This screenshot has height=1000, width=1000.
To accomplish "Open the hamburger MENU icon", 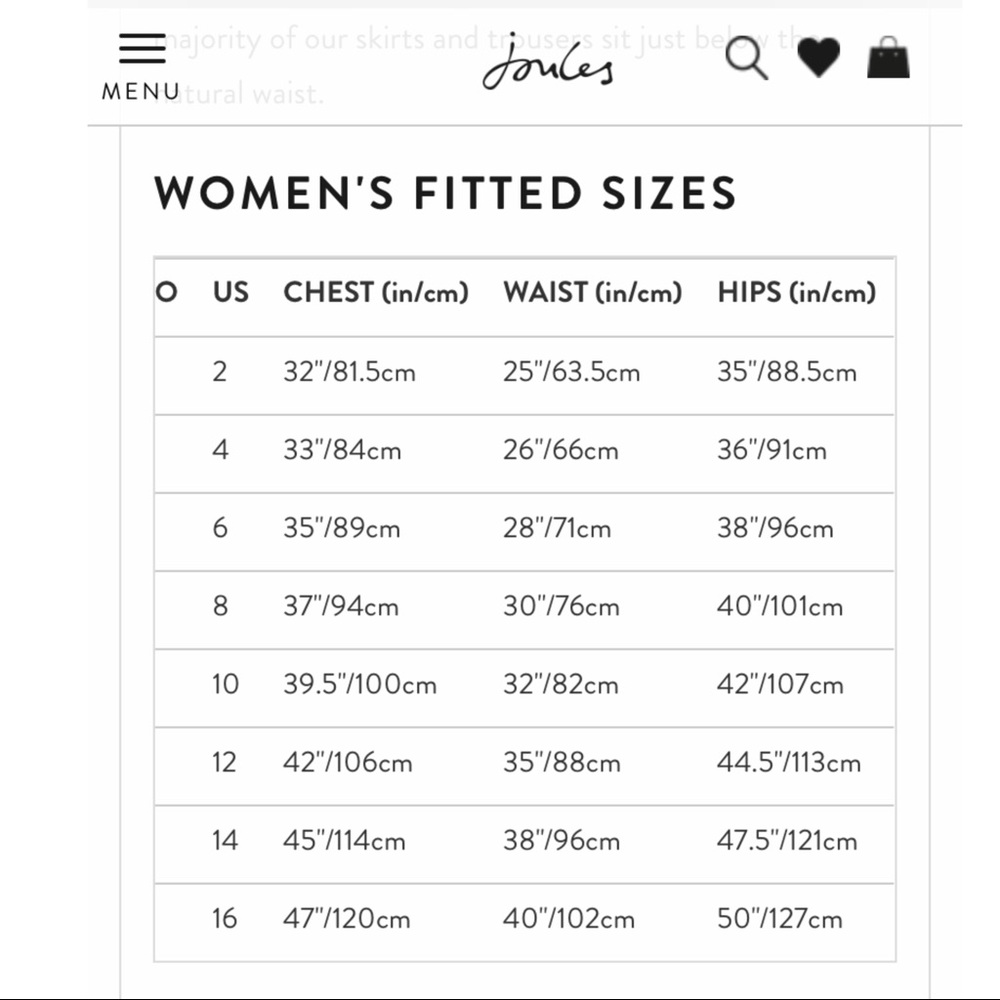I will click(x=142, y=48).
